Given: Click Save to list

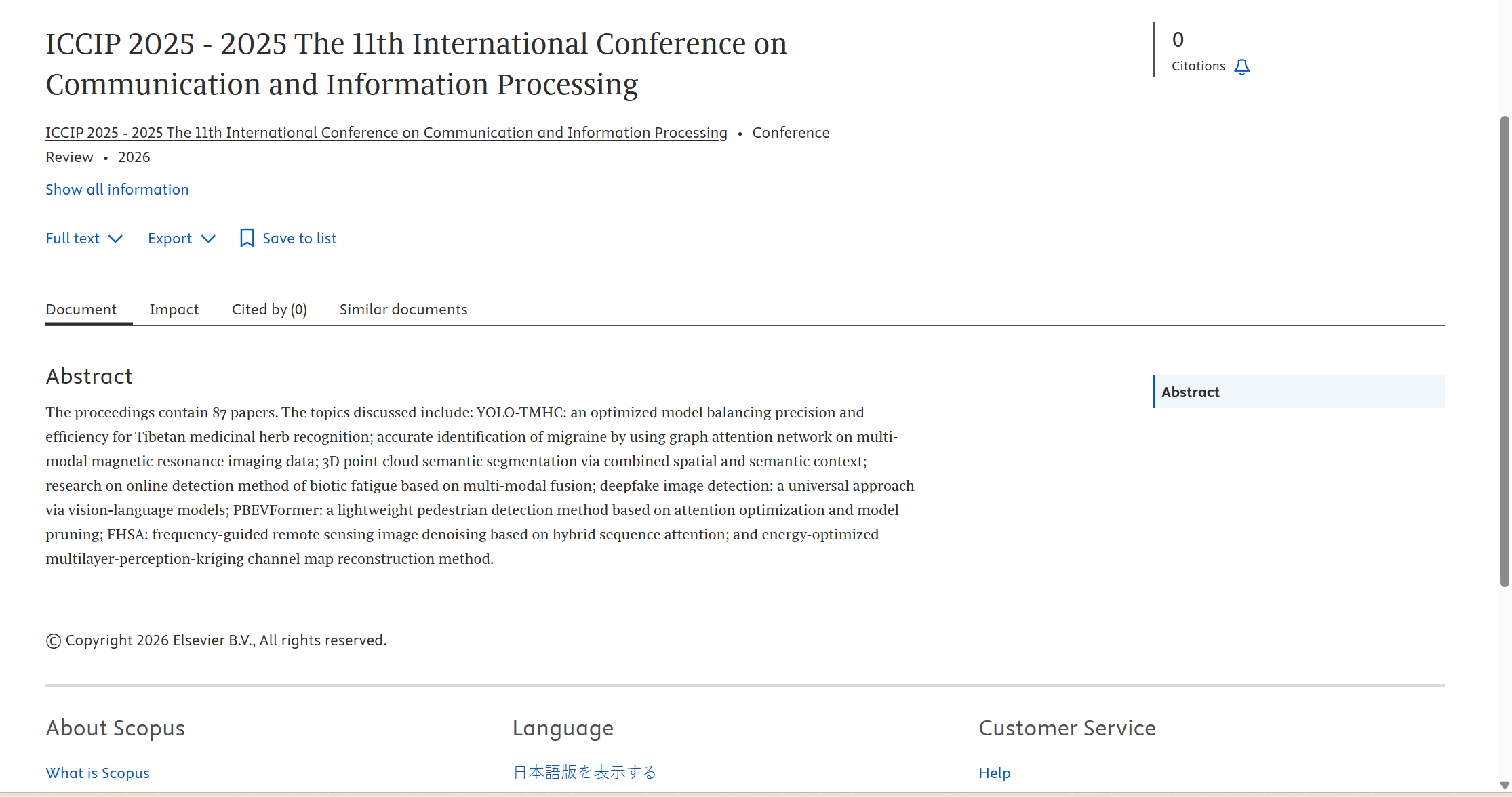Looking at the screenshot, I should (299, 239).
